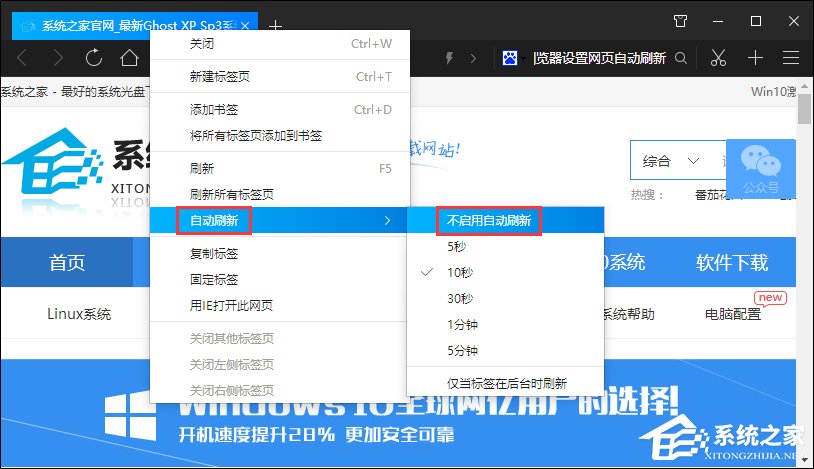Select 用IE打开此网页 entry

[278, 305]
